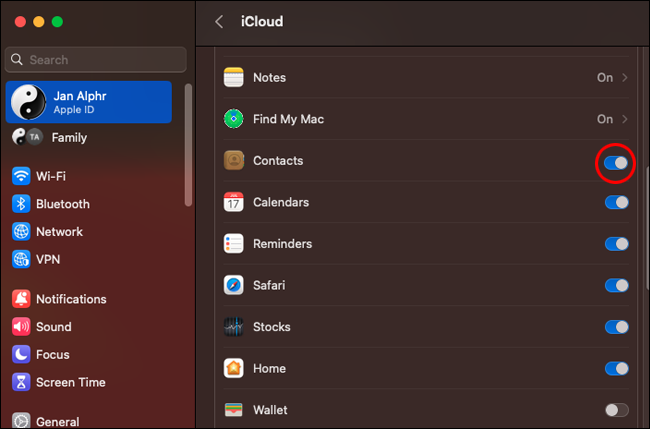Click the "iCloud" pane title
Image resolution: width=650 pixels, height=429 pixels.
coord(262,22)
